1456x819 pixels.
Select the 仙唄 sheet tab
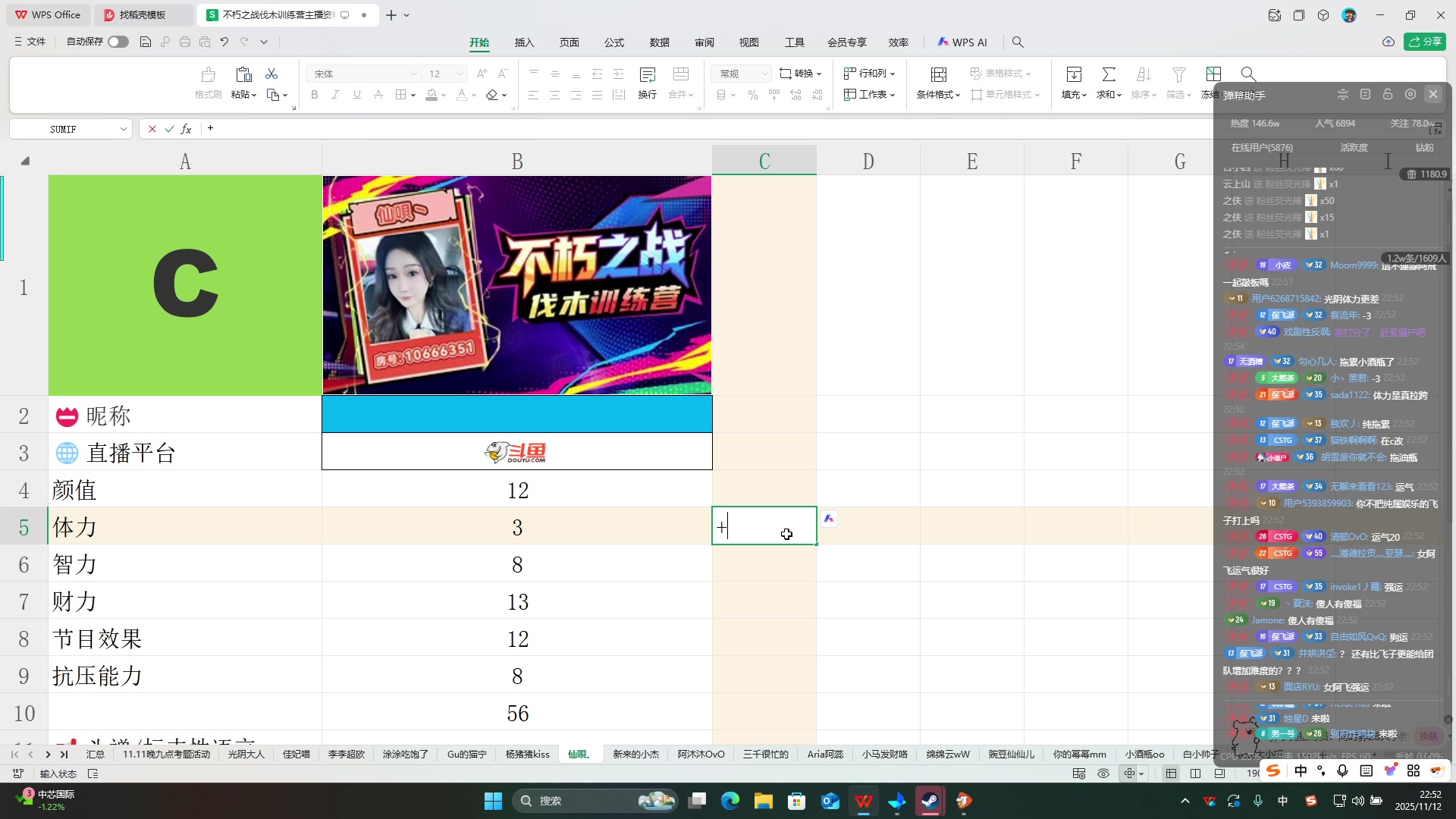coord(579,754)
